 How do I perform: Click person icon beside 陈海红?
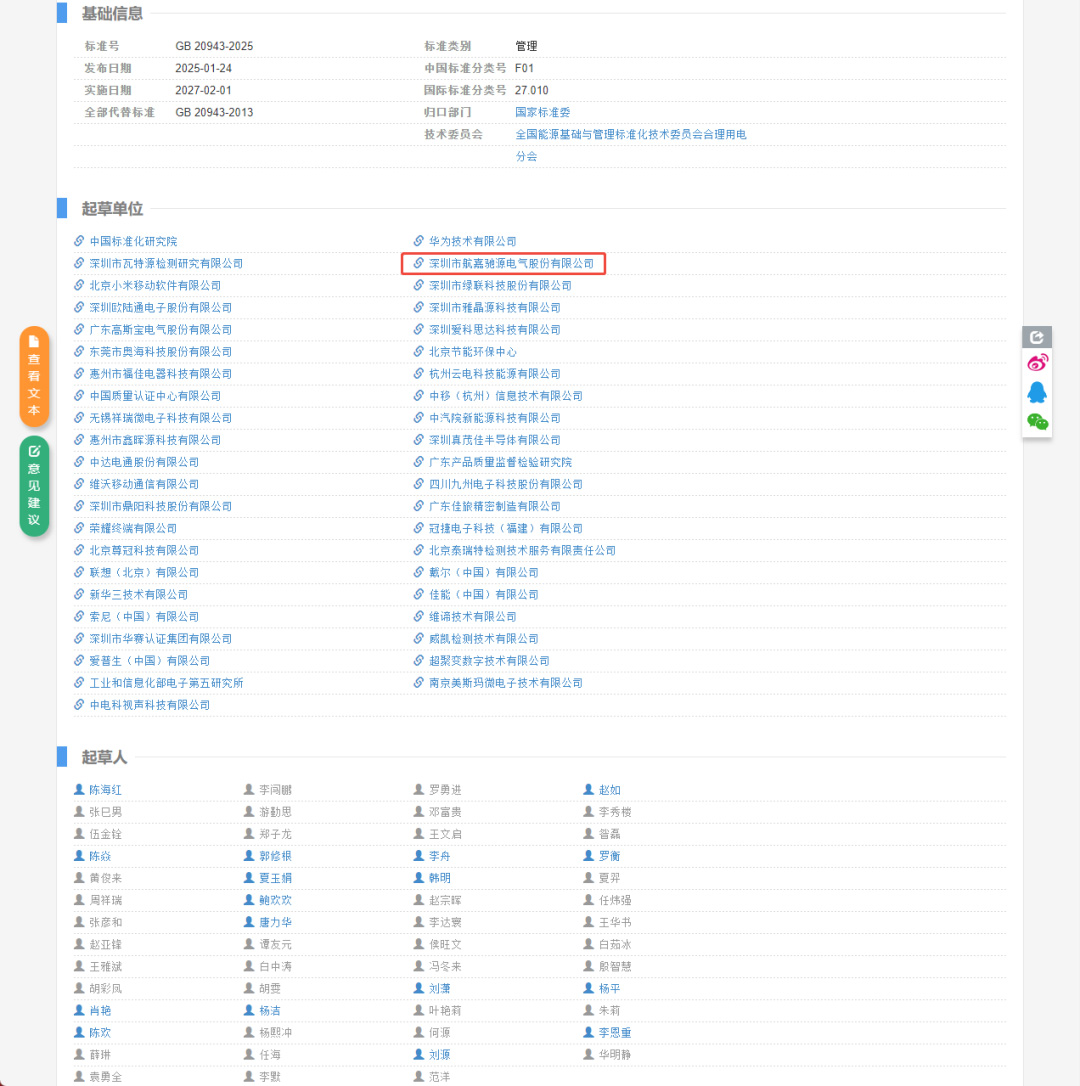80,789
